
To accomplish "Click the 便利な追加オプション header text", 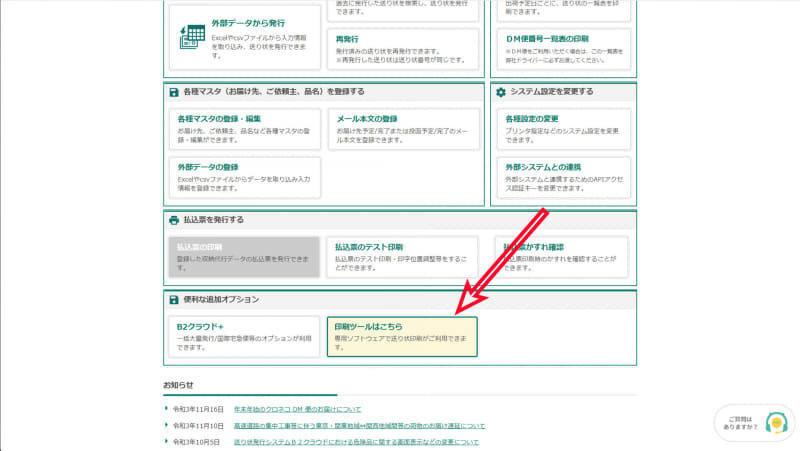I will (x=221, y=299).
